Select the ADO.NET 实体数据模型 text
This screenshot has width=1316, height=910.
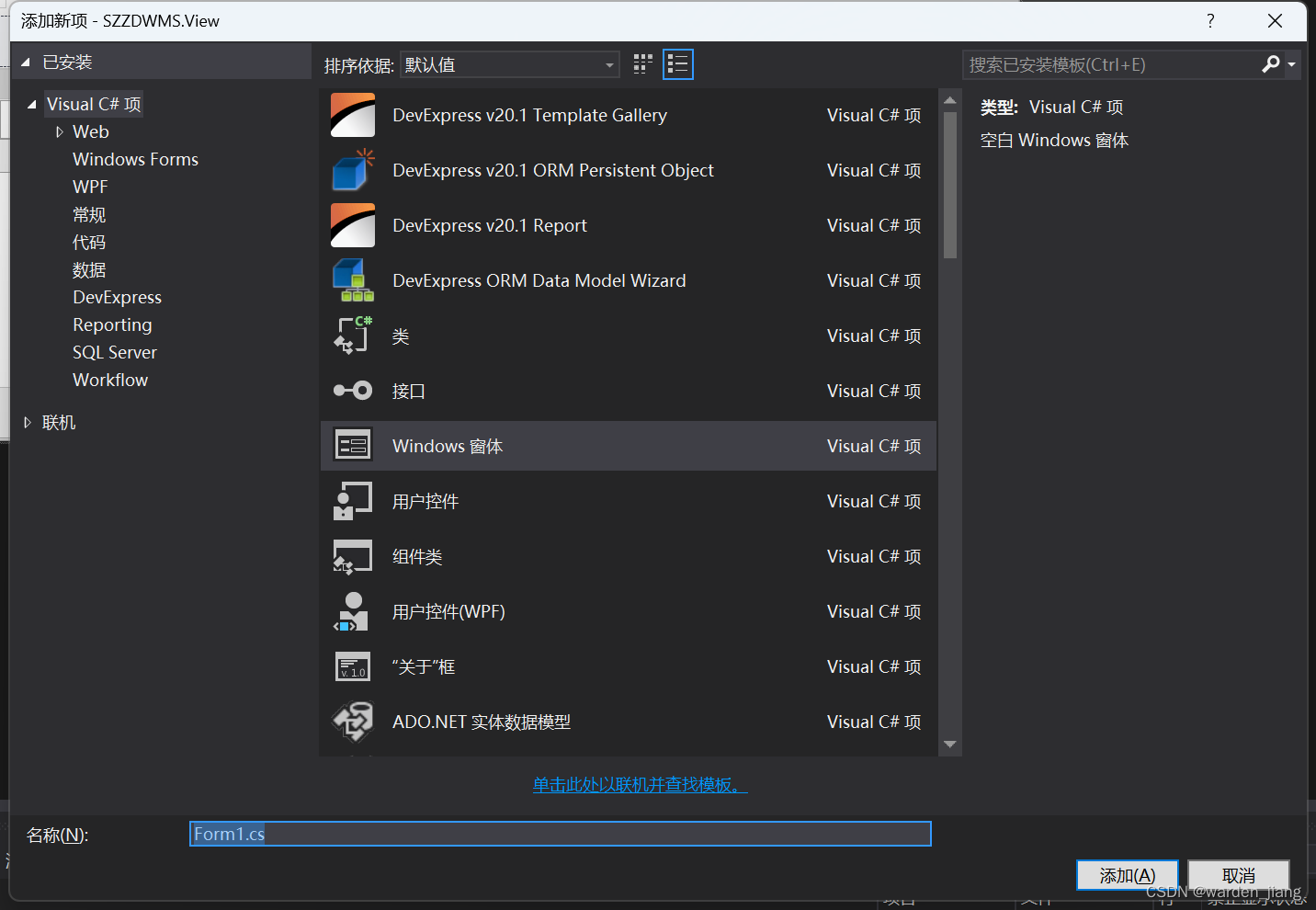pos(482,722)
